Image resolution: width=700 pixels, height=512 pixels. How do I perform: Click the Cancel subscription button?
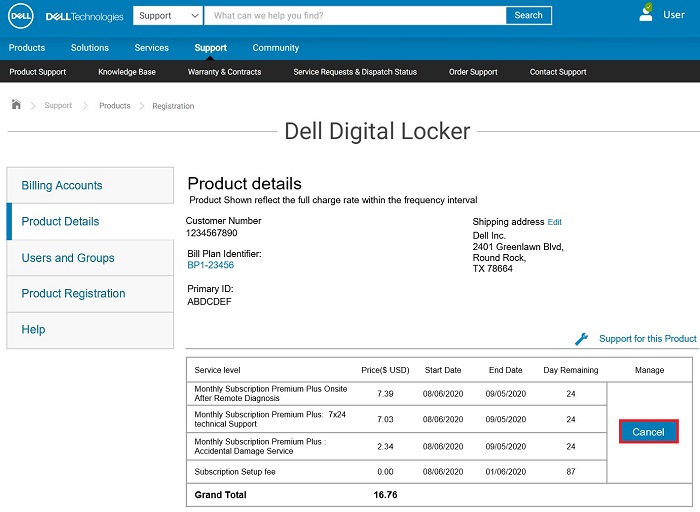(649, 432)
